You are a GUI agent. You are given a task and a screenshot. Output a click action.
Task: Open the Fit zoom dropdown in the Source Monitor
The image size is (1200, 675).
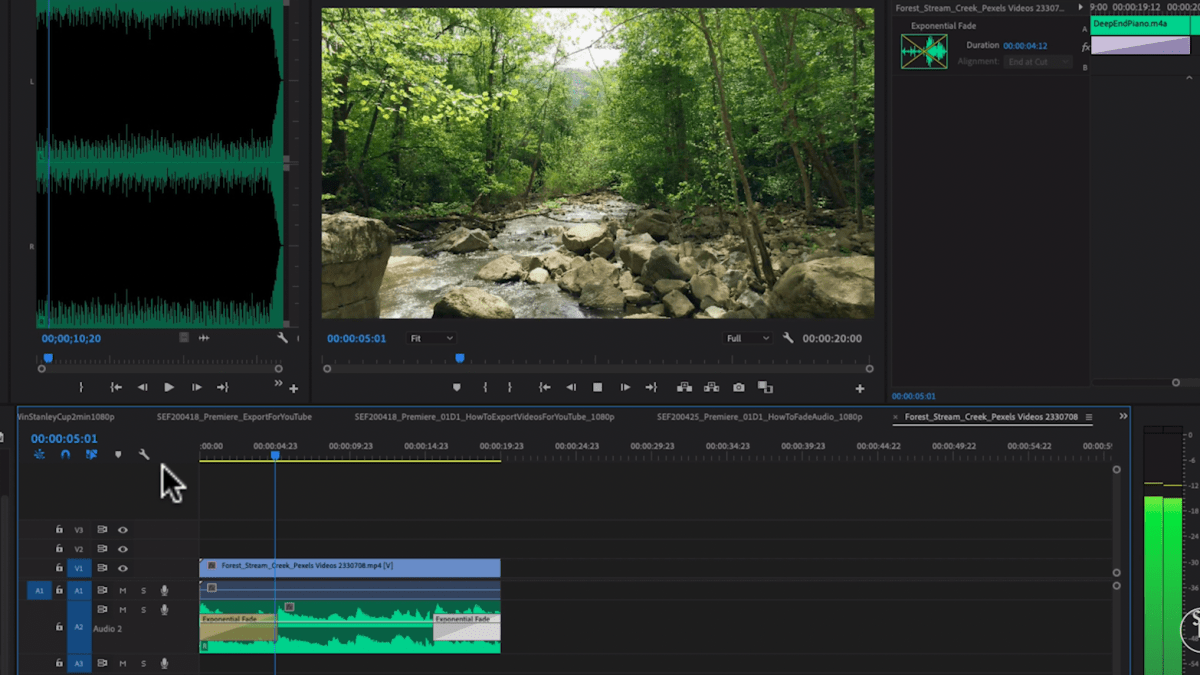[430, 338]
